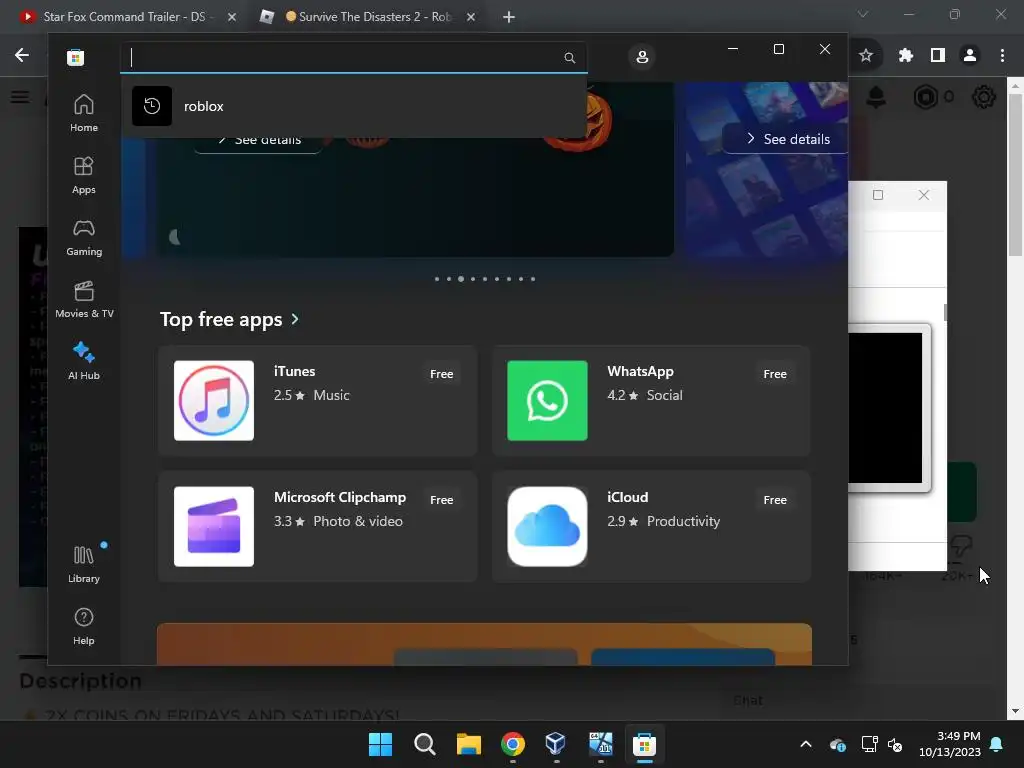This screenshot has height=768, width=1024.
Task: Open Home in Microsoft Store sidebar
Action: (x=84, y=113)
